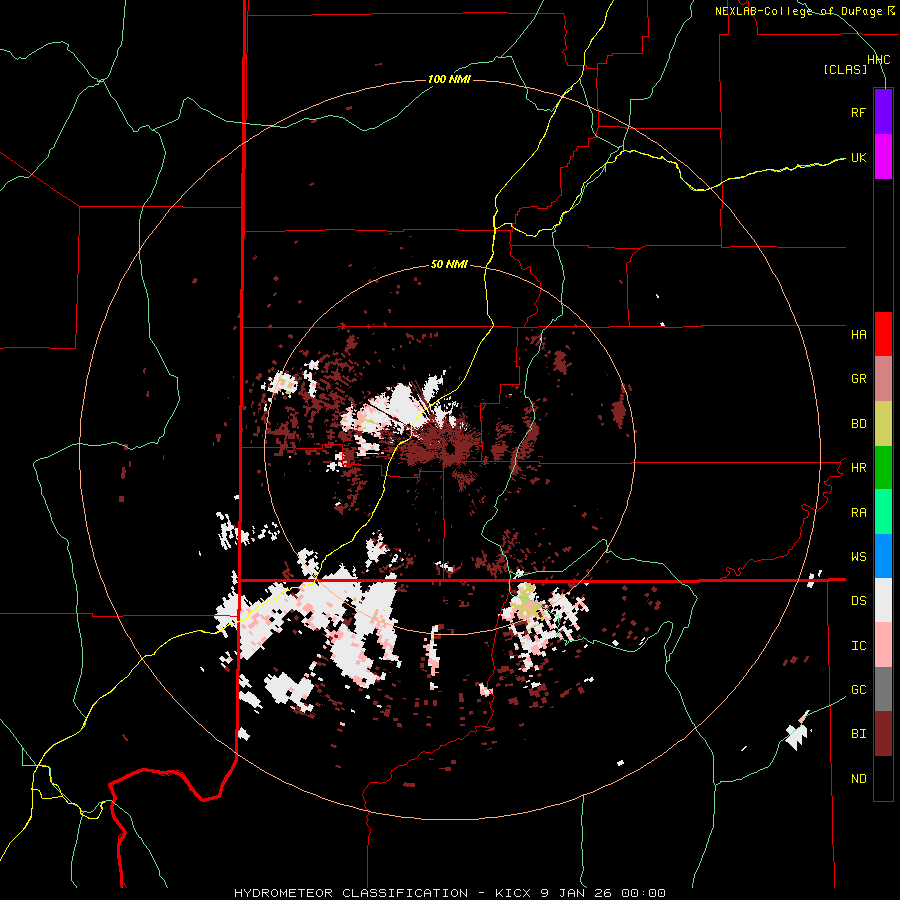900x900 pixels.
Task: Click the GR legend label
Action: [858, 379]
